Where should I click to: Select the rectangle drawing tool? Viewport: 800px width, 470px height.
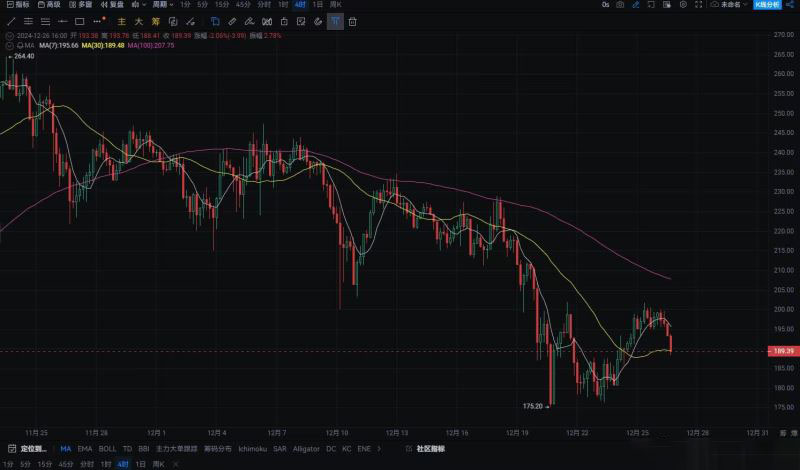pos(79,21)
